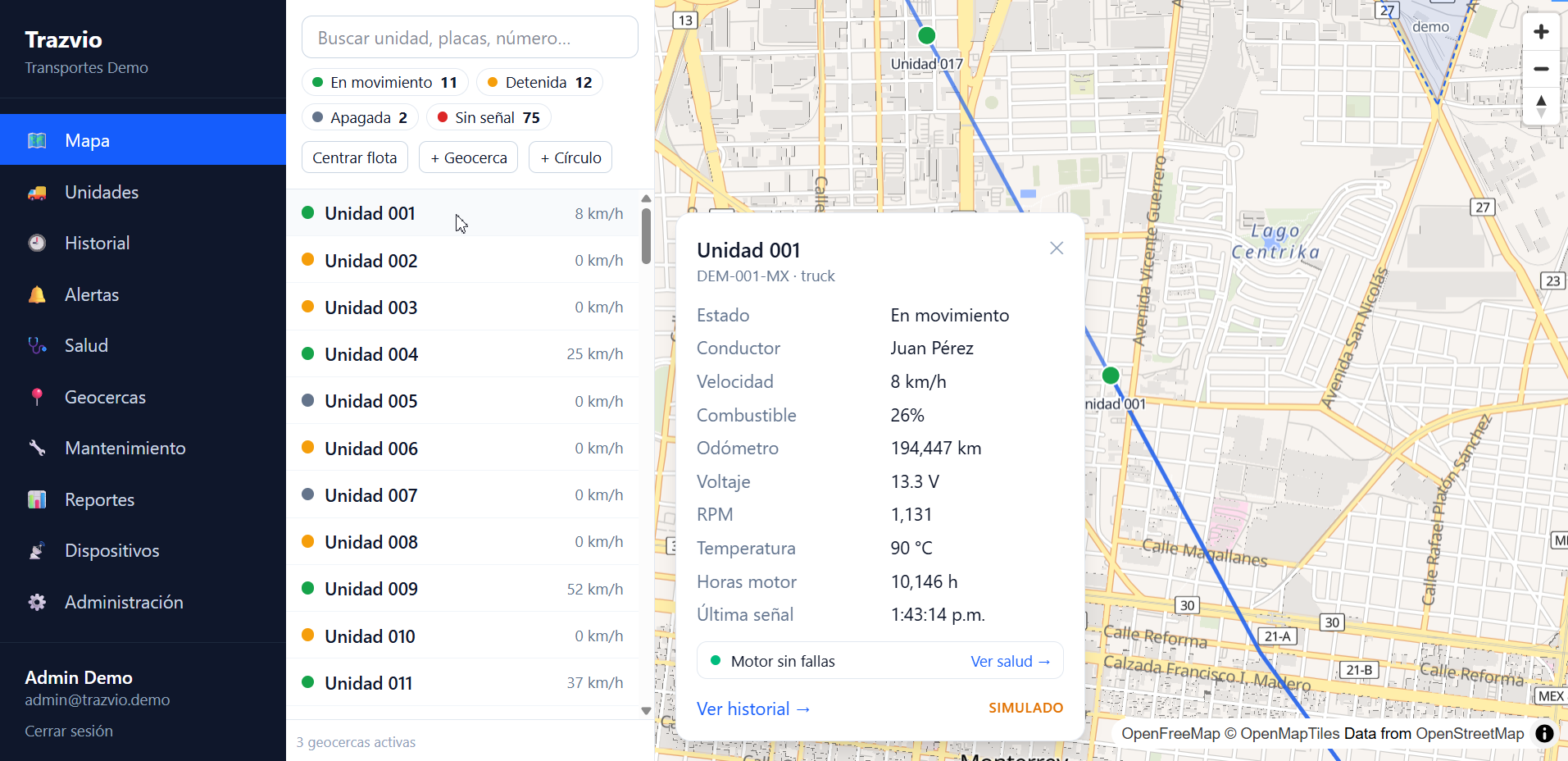Click the Unidad 001 green map marker
The width and height of the screenshot is (1568, 761).
(1111, 376)
